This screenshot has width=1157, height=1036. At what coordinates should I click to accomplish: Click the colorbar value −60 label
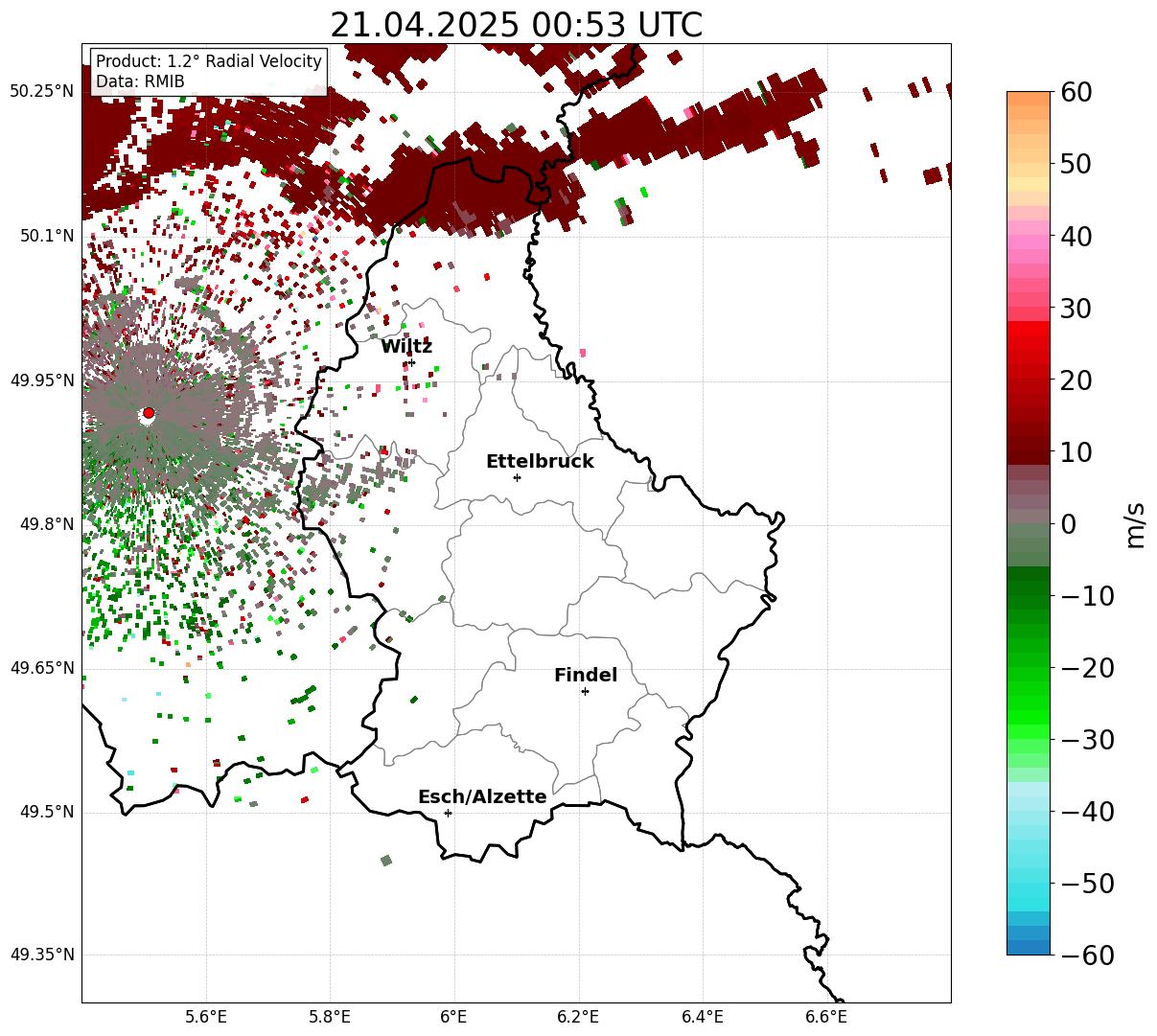click(x=1087, y=955)
